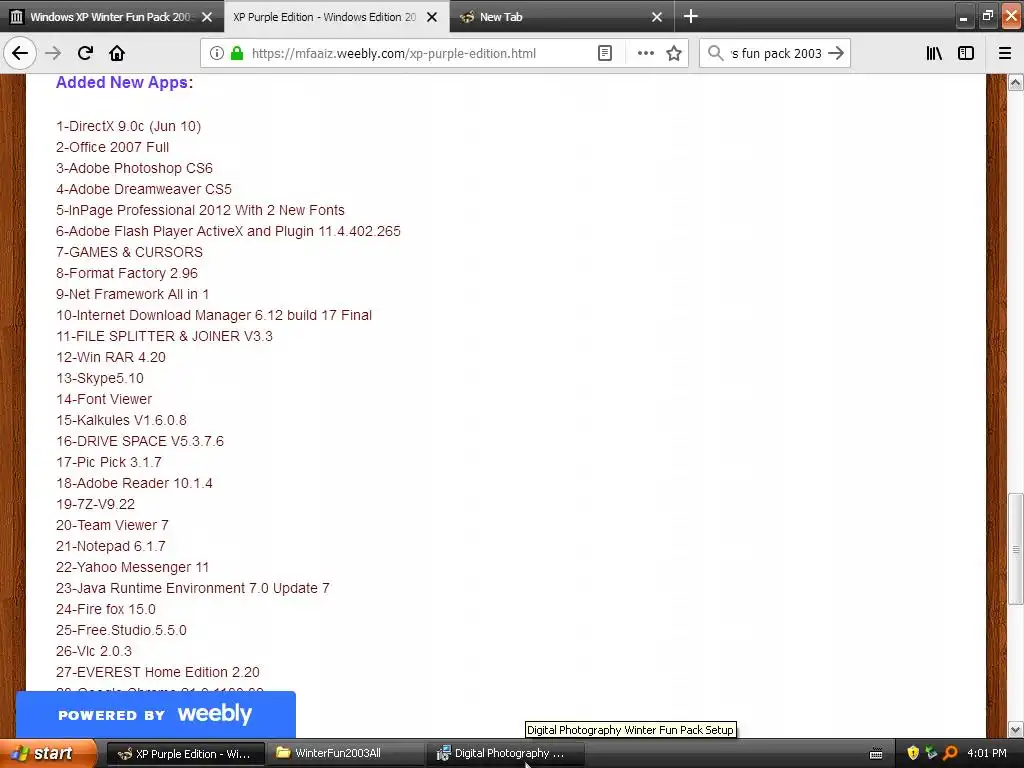Click the 18-Adobe Reader 10.1.4 entry
1024x768 pixels.
point(135,483)
